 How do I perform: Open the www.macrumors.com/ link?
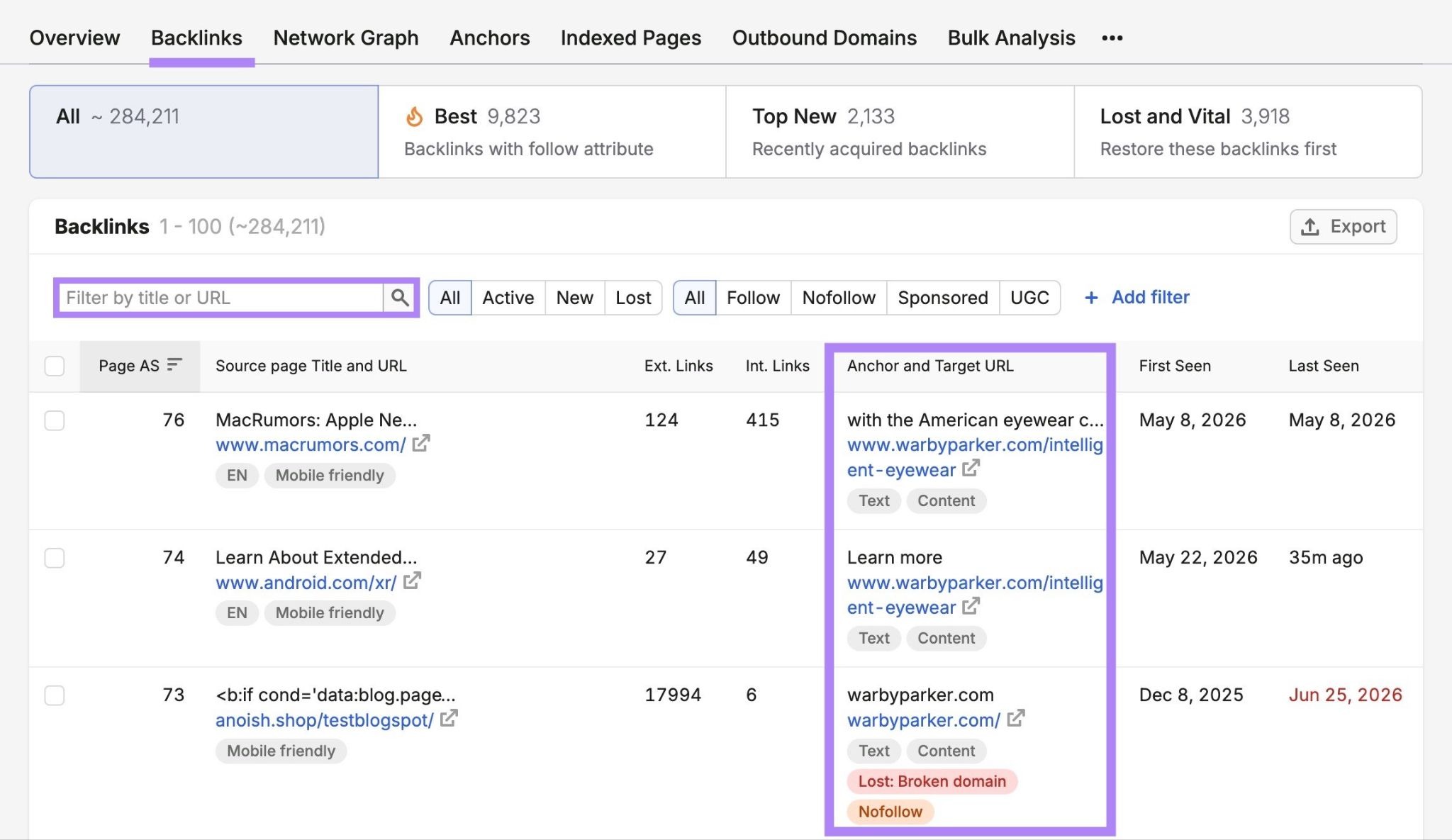point(311,445)
